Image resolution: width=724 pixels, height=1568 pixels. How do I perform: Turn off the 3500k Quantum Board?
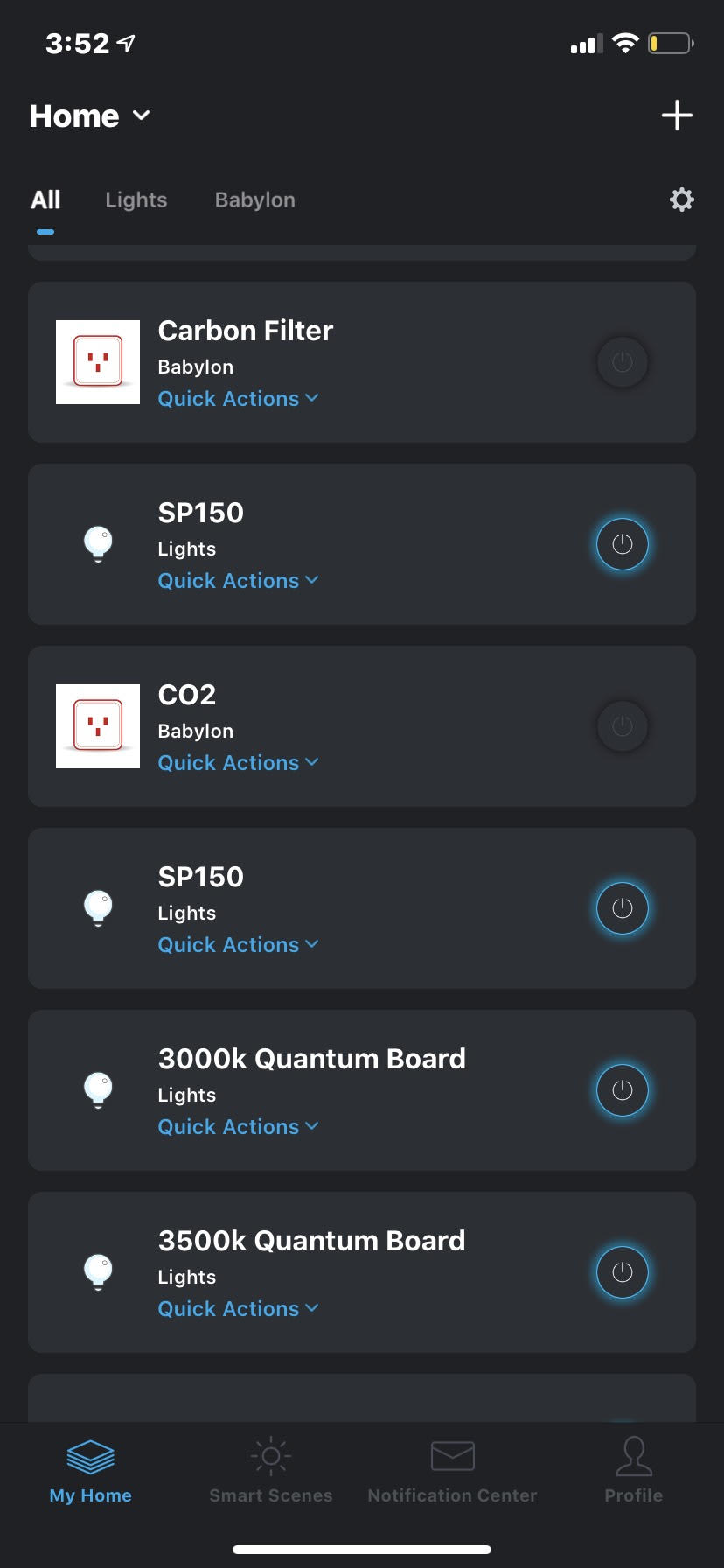(x=622, y=1272)
